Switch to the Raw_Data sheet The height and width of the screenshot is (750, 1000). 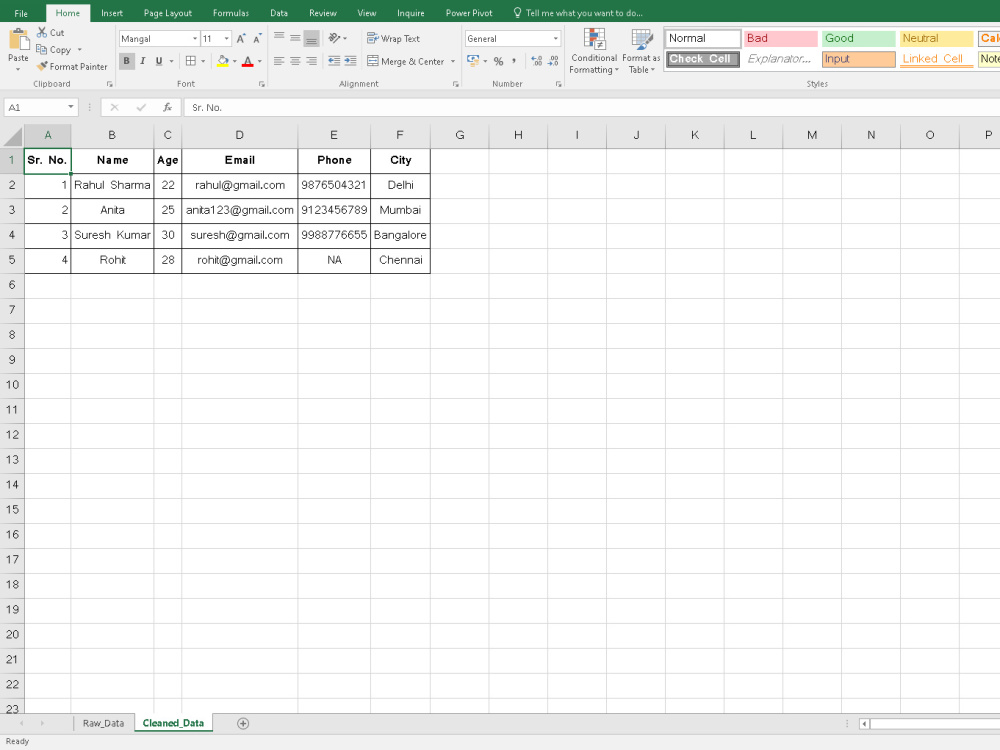tap(103, 723)
